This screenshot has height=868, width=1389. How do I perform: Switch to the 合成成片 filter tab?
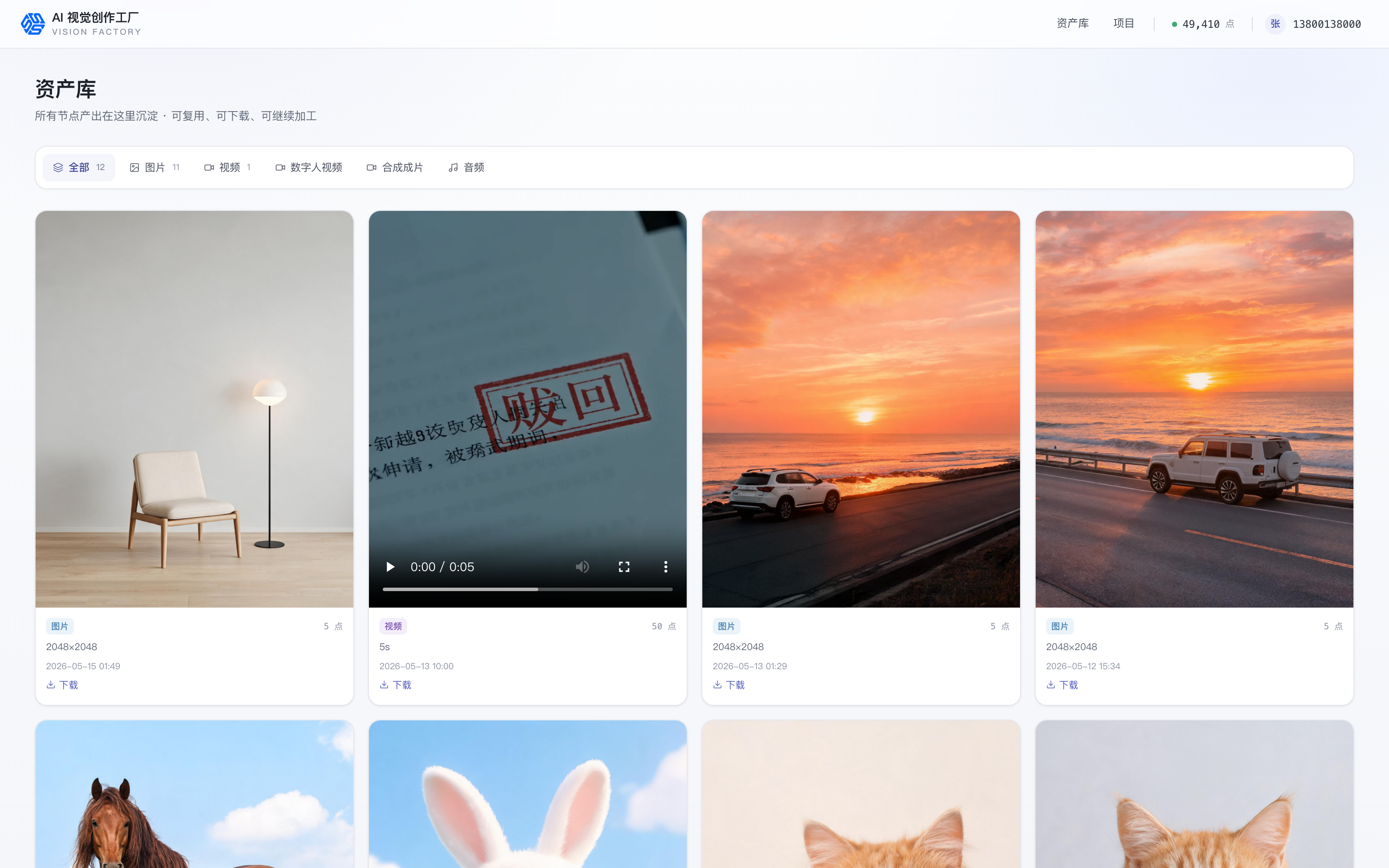click(395, 167)
